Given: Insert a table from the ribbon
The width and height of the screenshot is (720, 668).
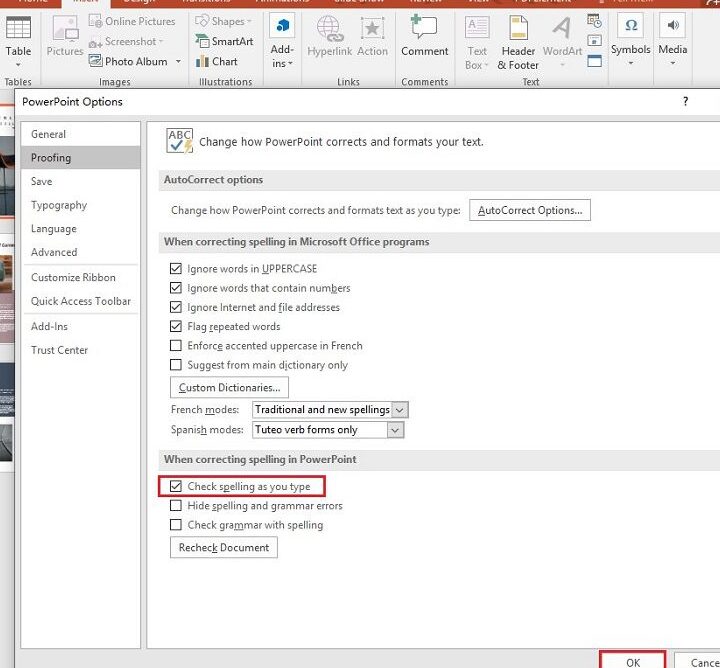Looking at the screenshot, I should click(x=18, y=42).
